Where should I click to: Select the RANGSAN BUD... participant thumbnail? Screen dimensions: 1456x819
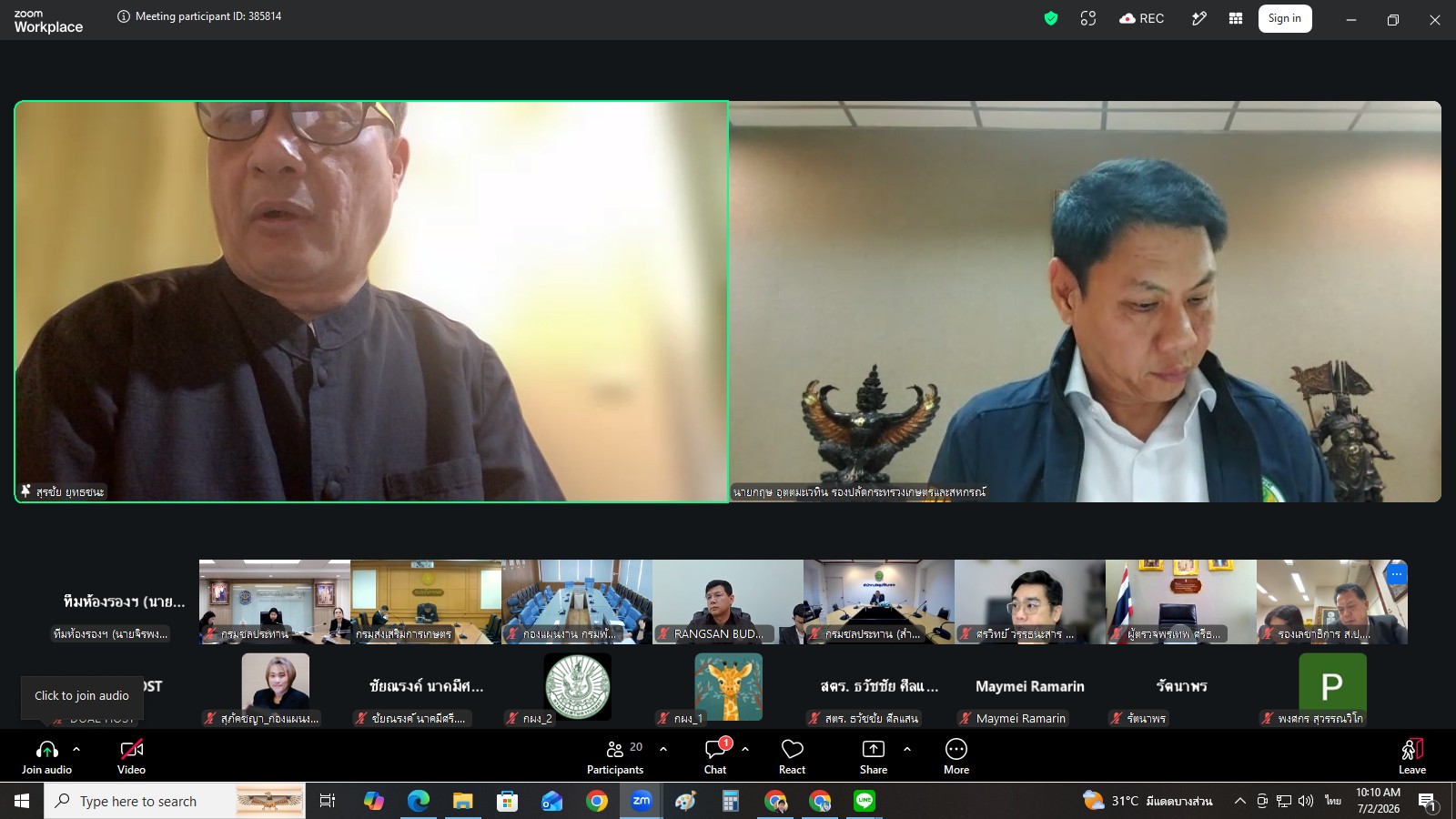[x=728, y=602]
